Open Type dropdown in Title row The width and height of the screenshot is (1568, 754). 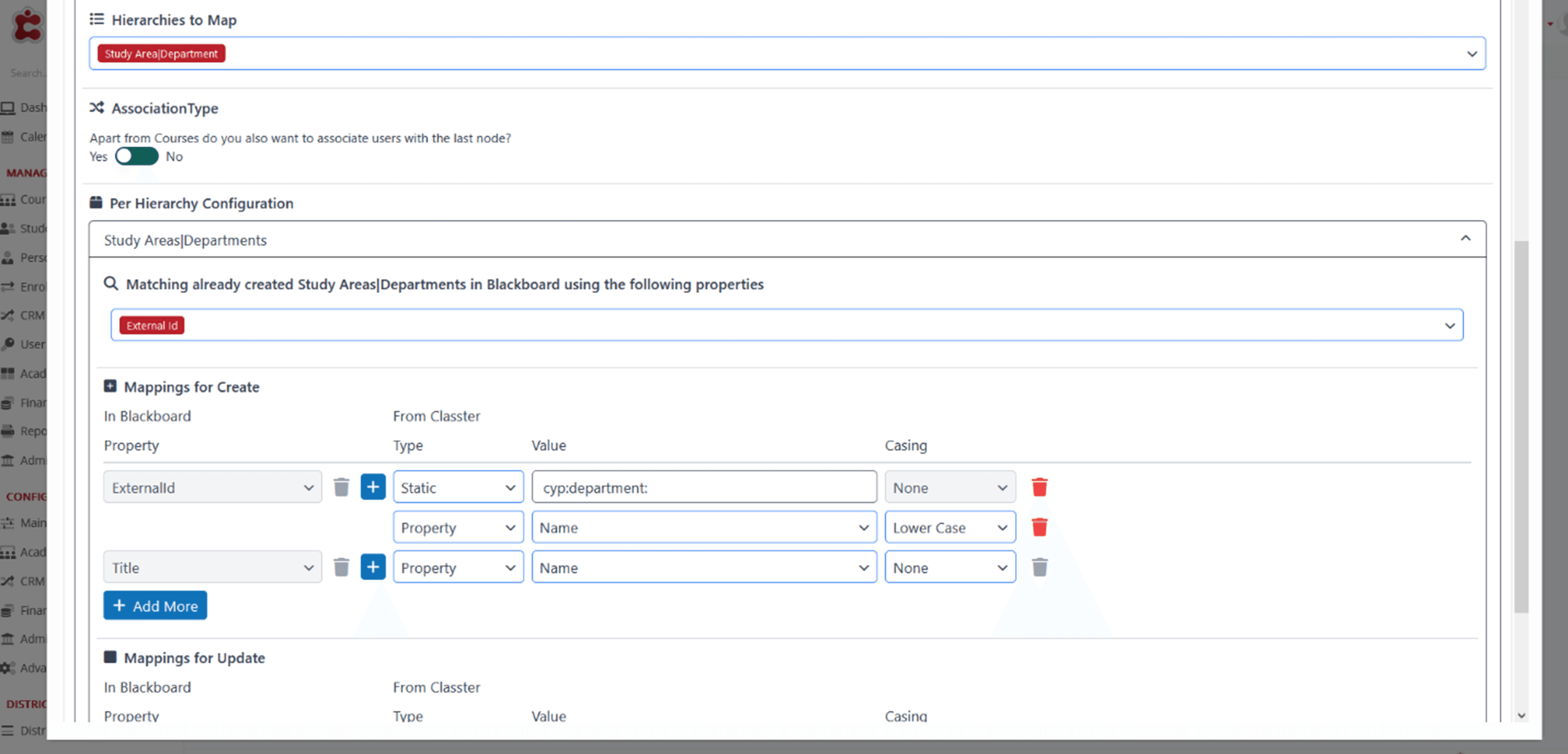458,567
